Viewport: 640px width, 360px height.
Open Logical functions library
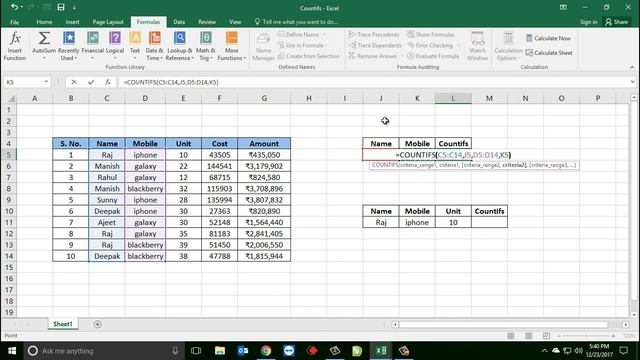pyautogui.click(x=115, y=46)
